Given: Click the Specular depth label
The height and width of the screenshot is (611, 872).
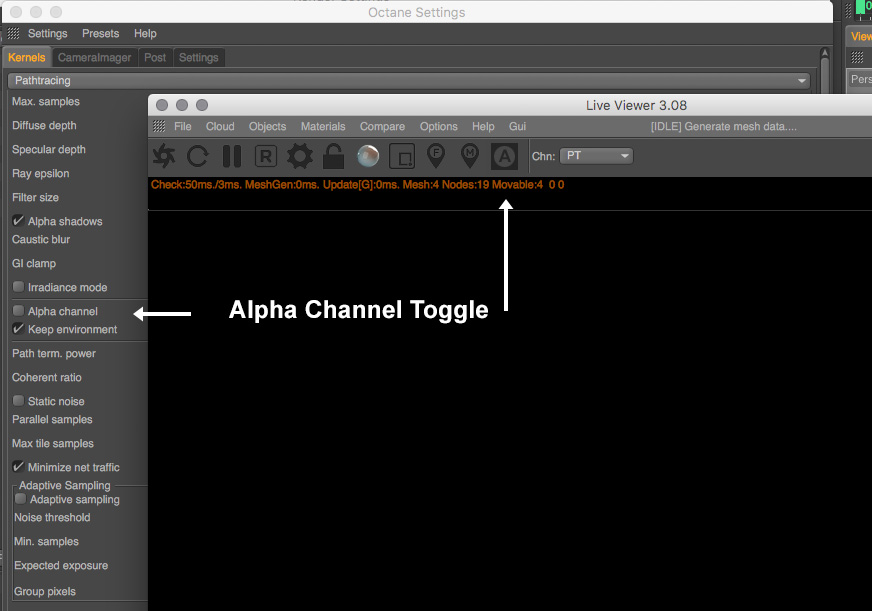Looking at the screenshot, I should click(49, 150).
